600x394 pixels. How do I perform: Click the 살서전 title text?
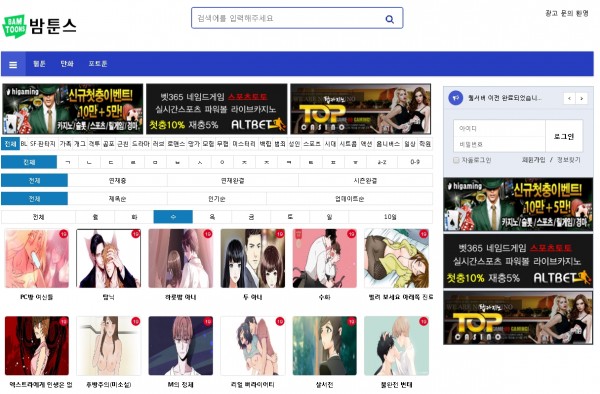pyautogui.click(x=324, y=385)
